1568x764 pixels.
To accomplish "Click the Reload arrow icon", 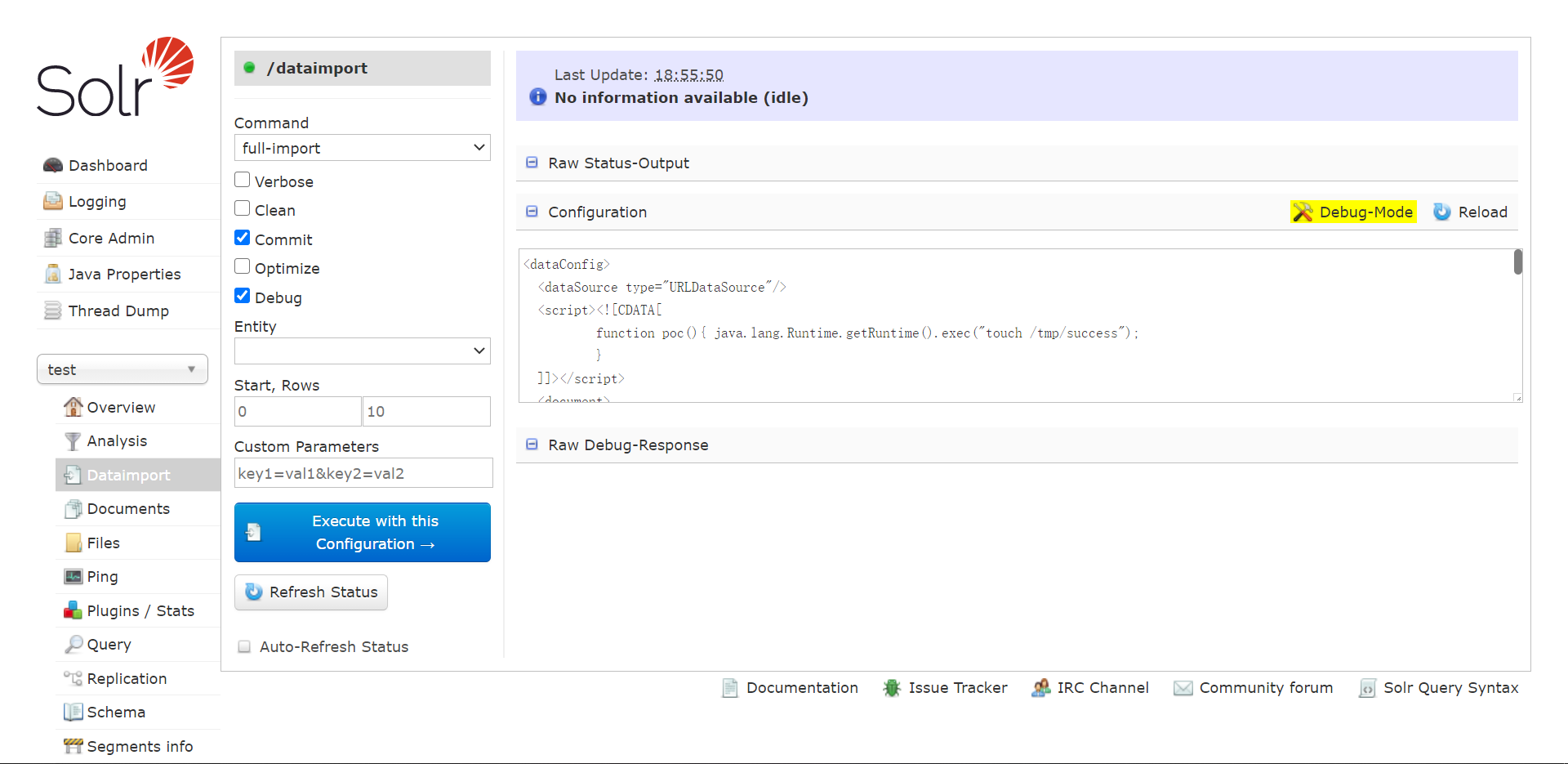I will [1442, 212].
